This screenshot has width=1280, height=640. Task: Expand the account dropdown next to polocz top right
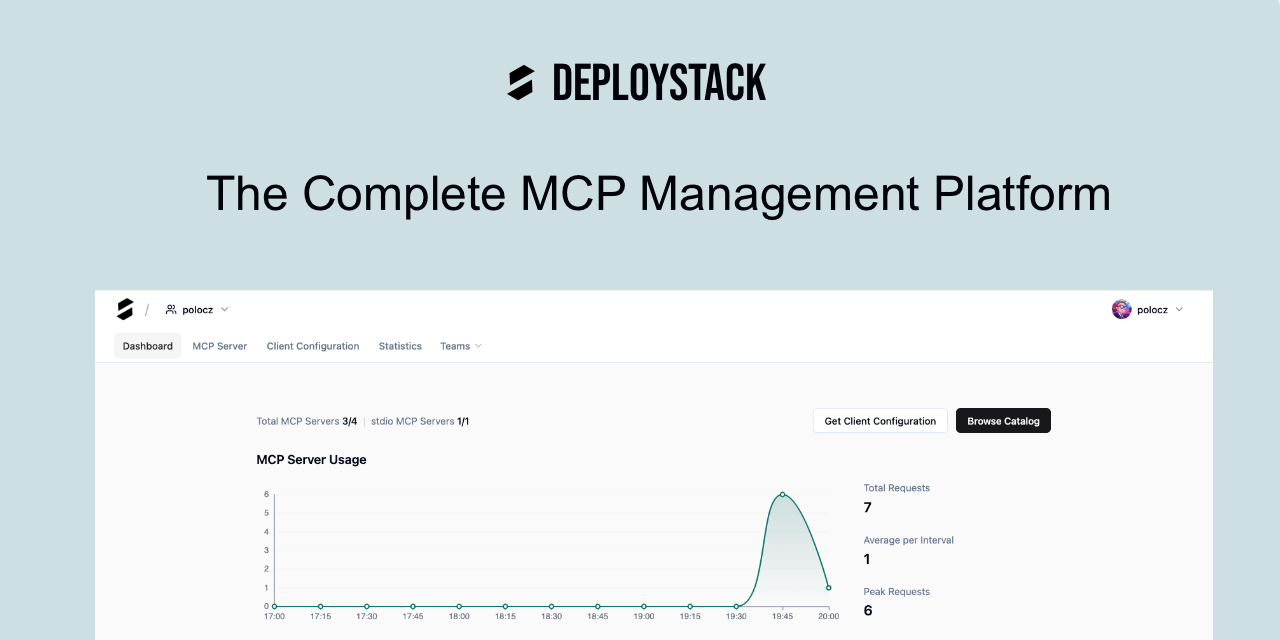click(1179, 309)
